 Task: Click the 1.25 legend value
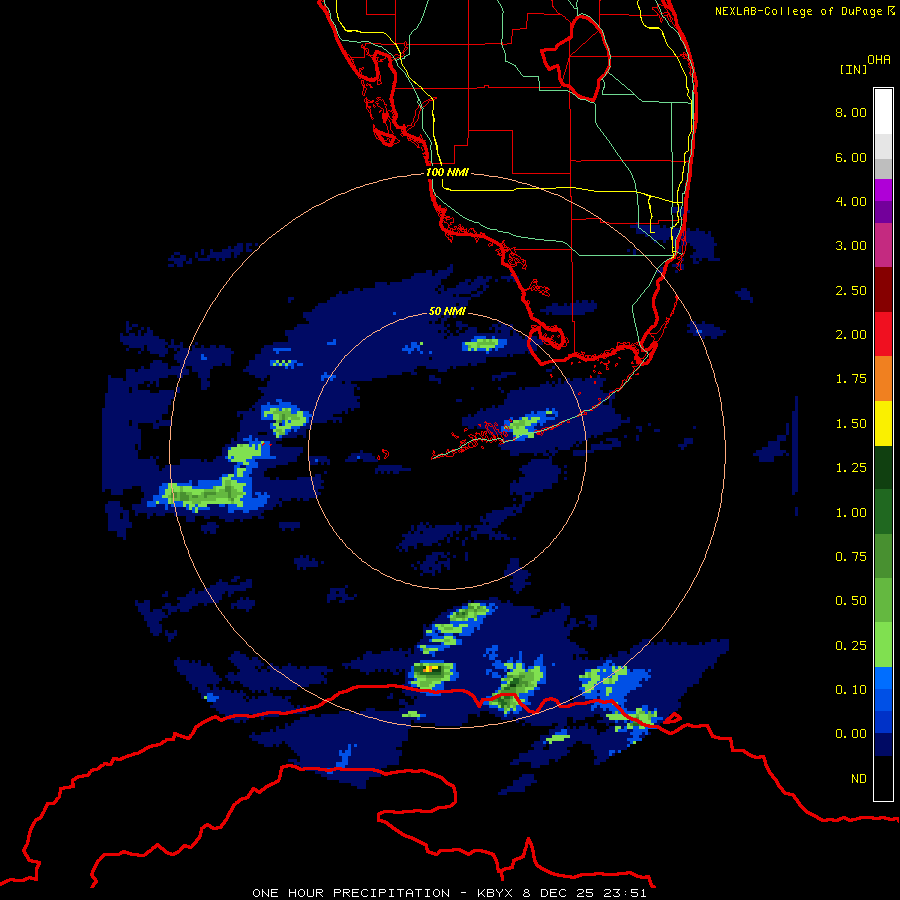click(851, 468)
